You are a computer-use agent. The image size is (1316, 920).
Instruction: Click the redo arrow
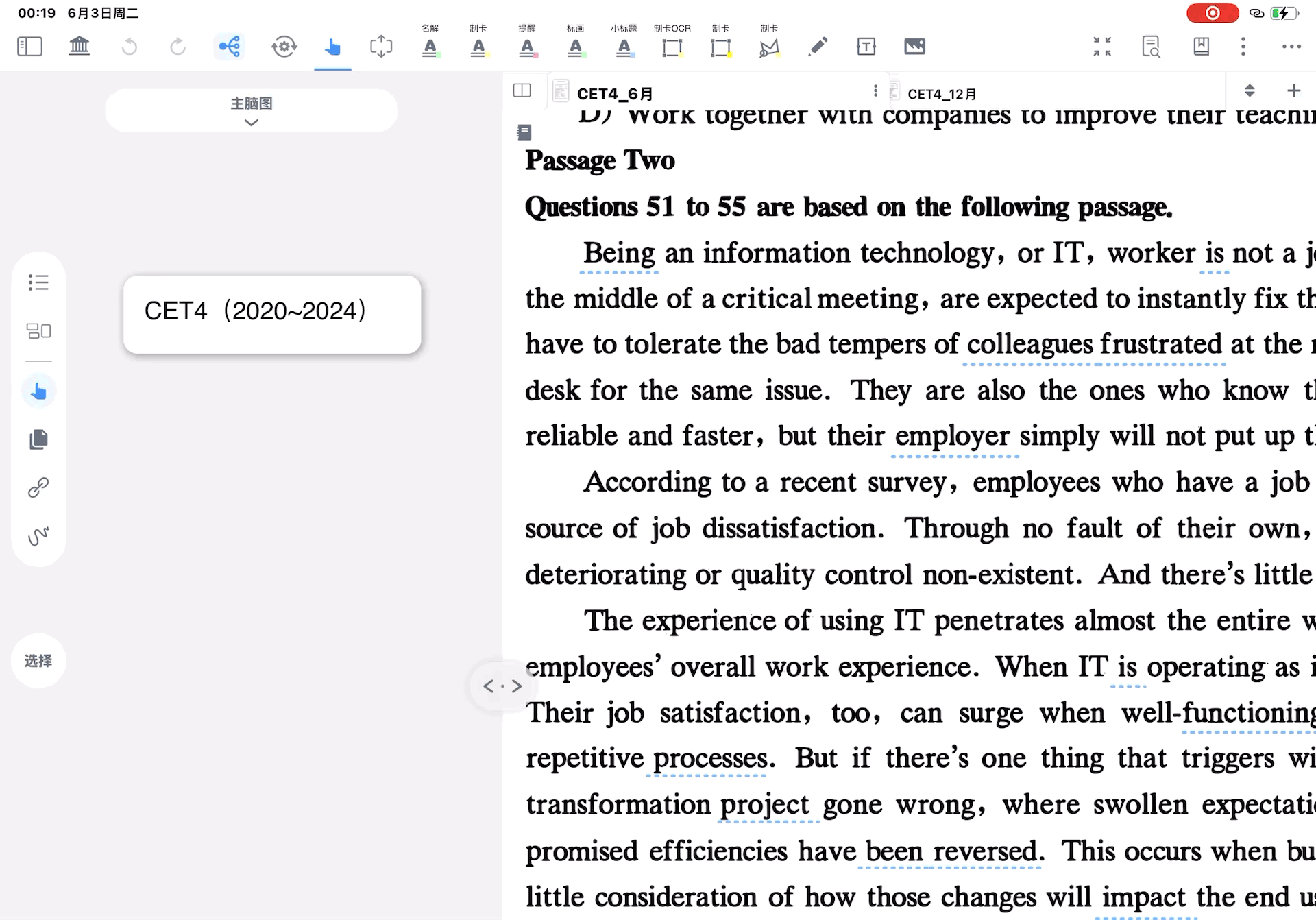[178, 47]
